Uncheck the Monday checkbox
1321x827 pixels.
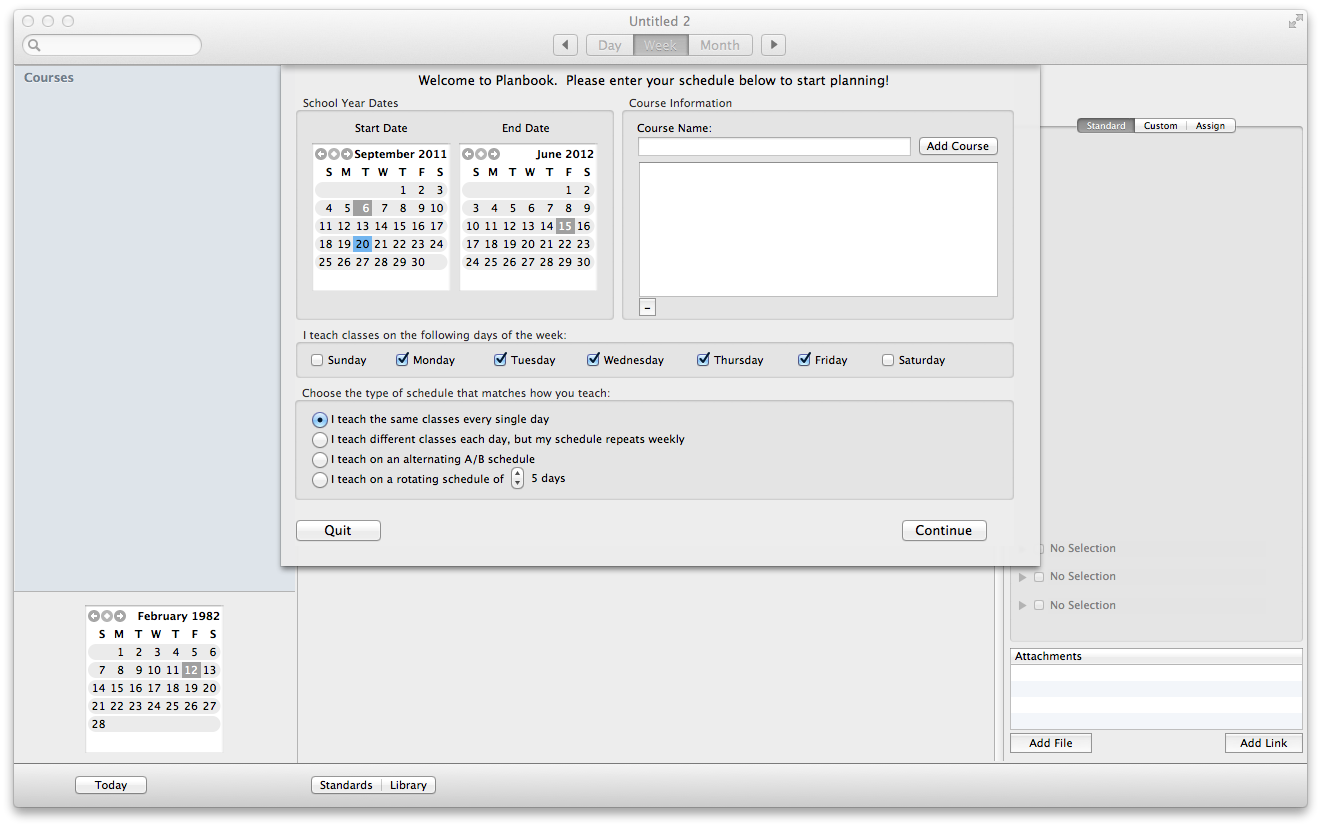click(x=403, y=360)
